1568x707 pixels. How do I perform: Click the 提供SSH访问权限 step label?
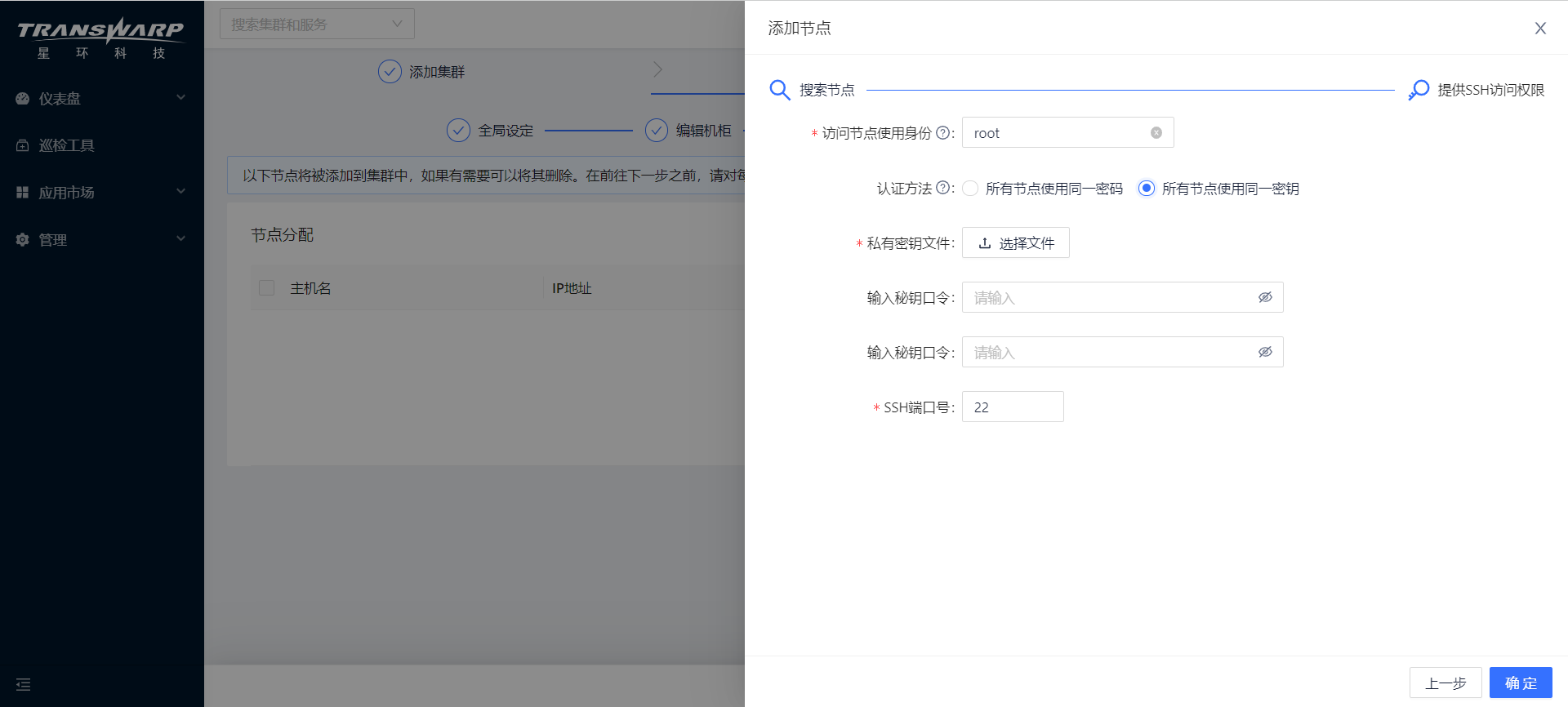[1491, 90]
